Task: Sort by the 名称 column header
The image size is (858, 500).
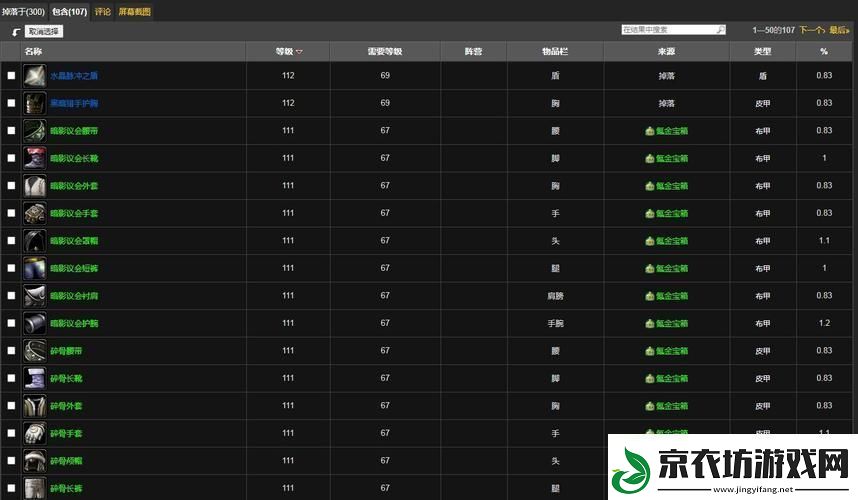Action: (33, 51)
